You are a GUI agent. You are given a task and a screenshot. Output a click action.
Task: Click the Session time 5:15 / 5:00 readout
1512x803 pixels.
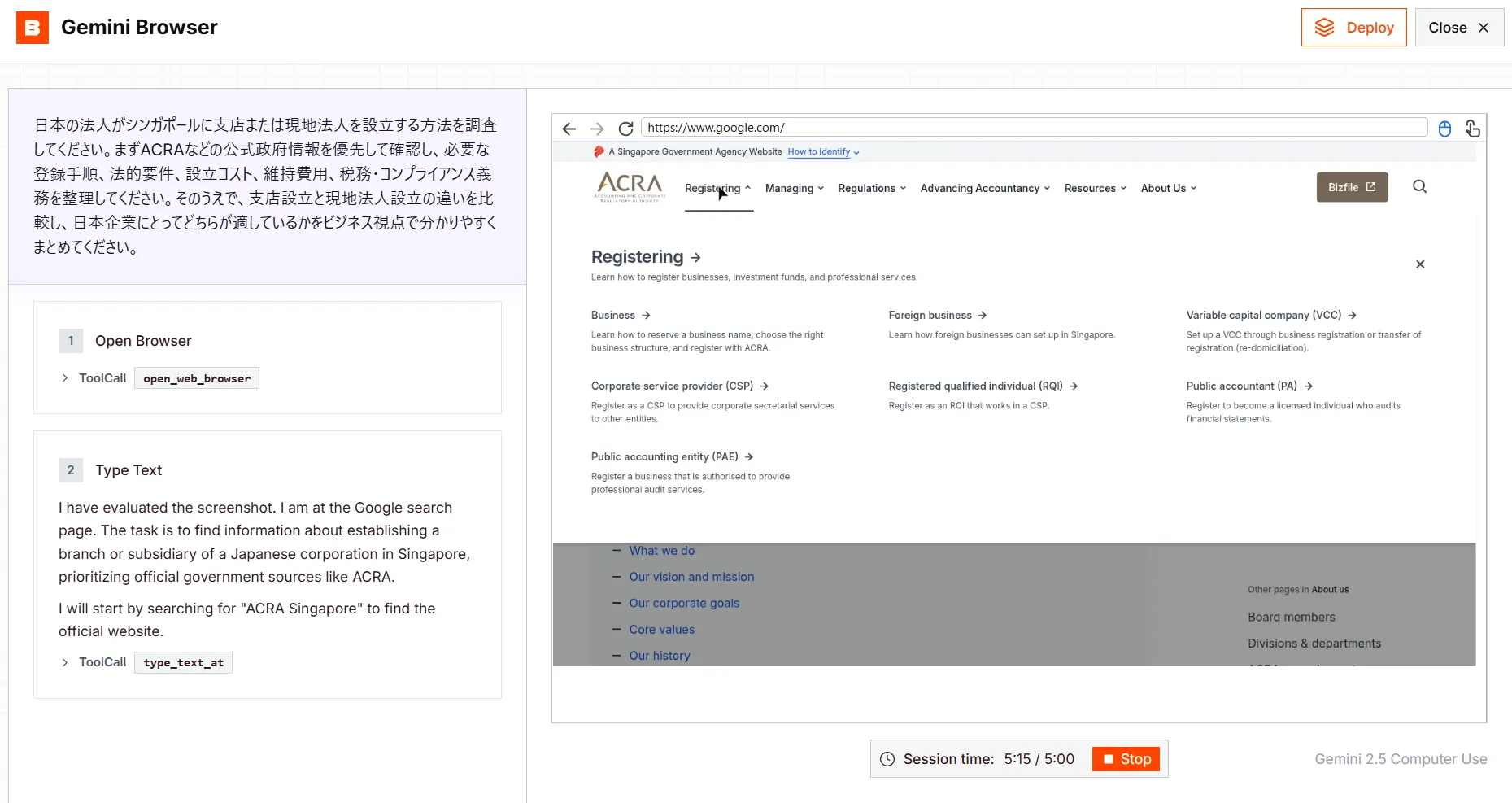coord(988,759)
